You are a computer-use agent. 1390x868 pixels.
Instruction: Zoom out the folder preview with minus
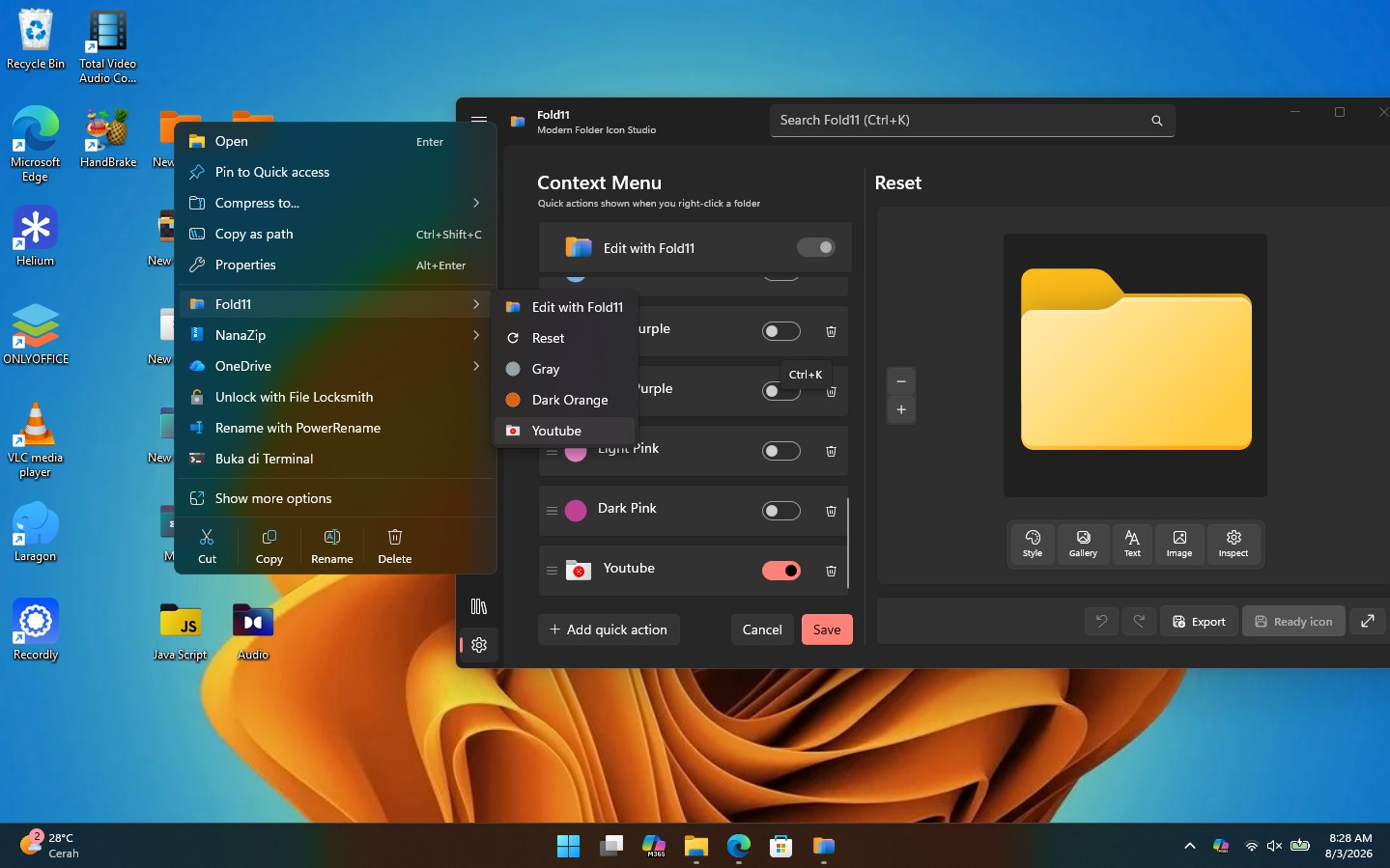click(901, 381)
